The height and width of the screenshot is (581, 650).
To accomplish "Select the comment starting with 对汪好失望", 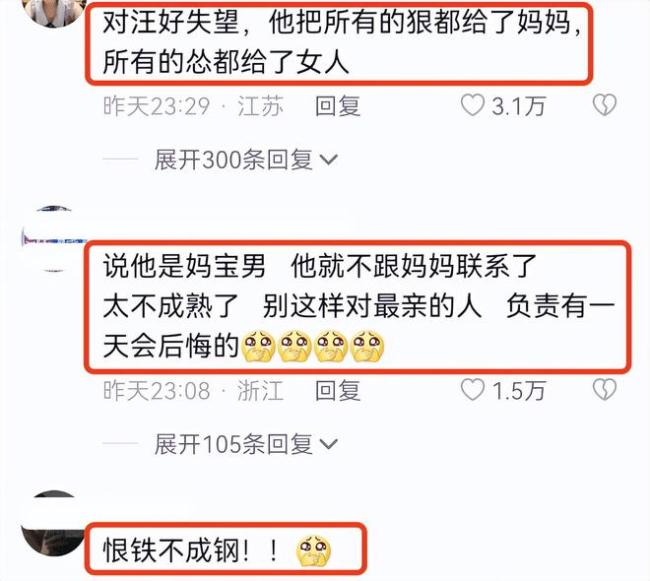I will coord(339,43).
